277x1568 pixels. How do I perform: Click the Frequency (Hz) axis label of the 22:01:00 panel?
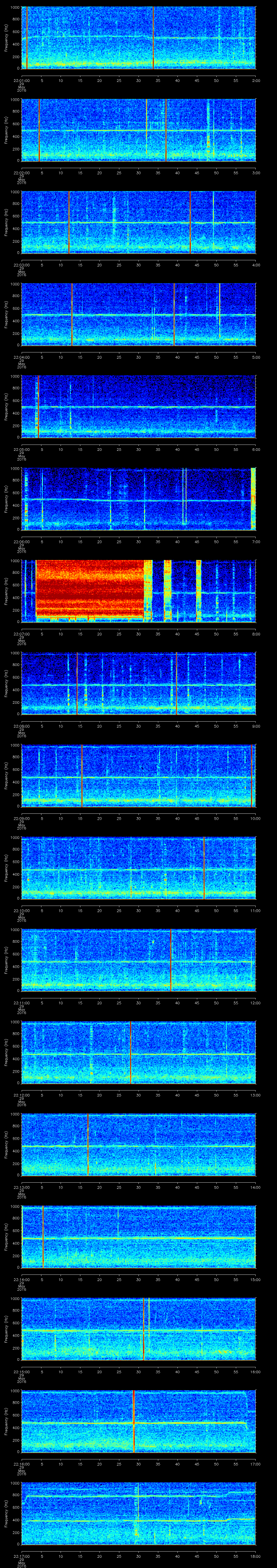6,38
